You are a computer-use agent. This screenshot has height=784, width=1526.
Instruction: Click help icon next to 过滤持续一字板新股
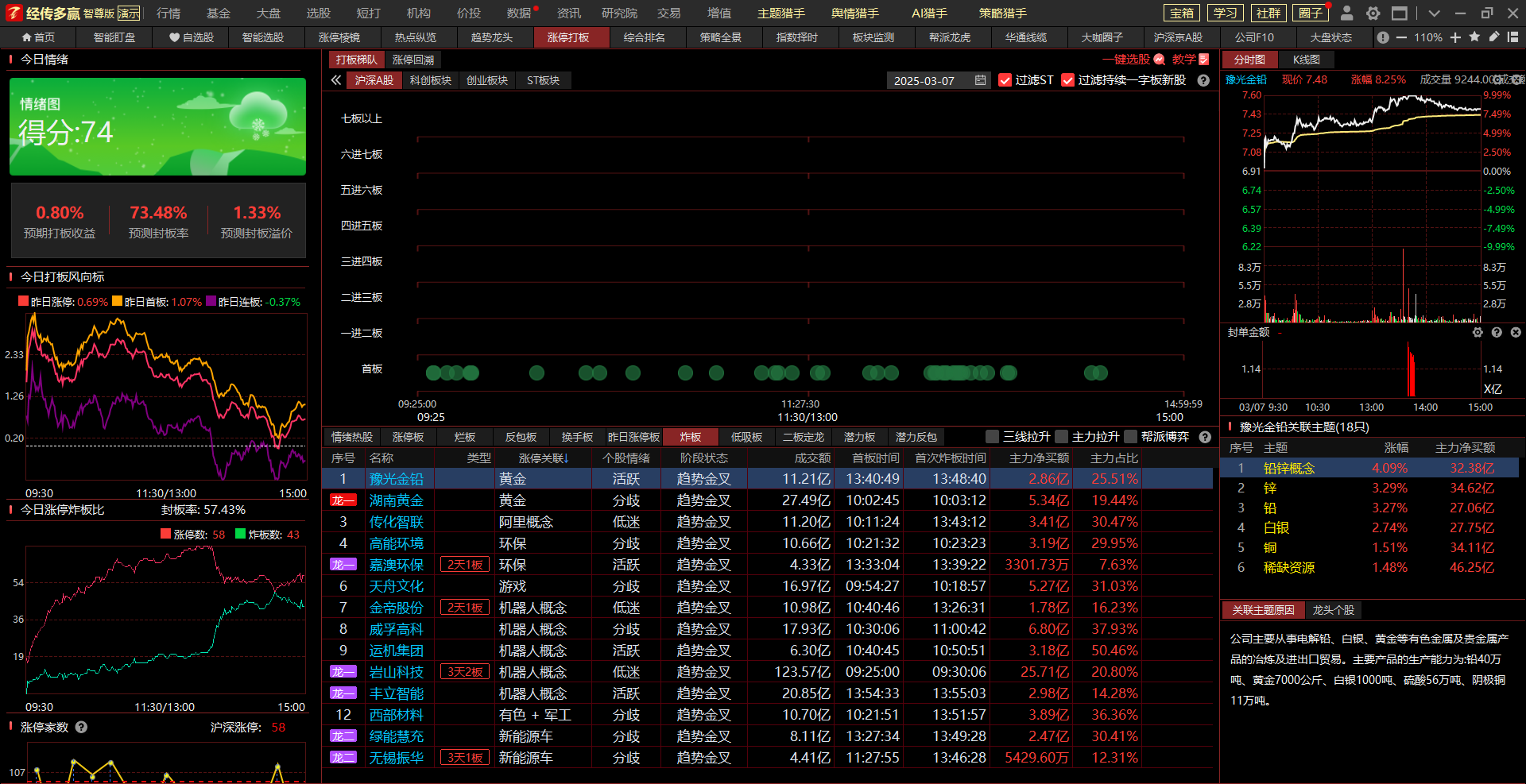click(x=1203, y=80)
